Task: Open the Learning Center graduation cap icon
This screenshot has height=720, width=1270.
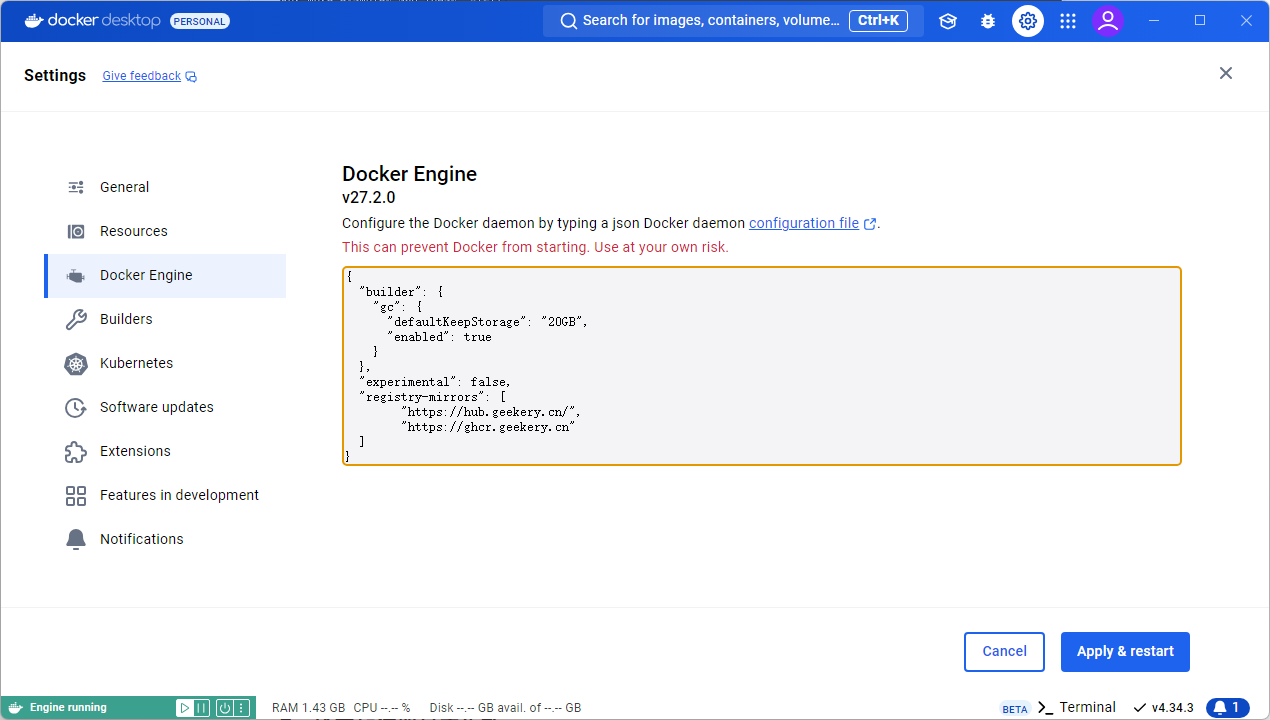Action: [x=948, y=21]
